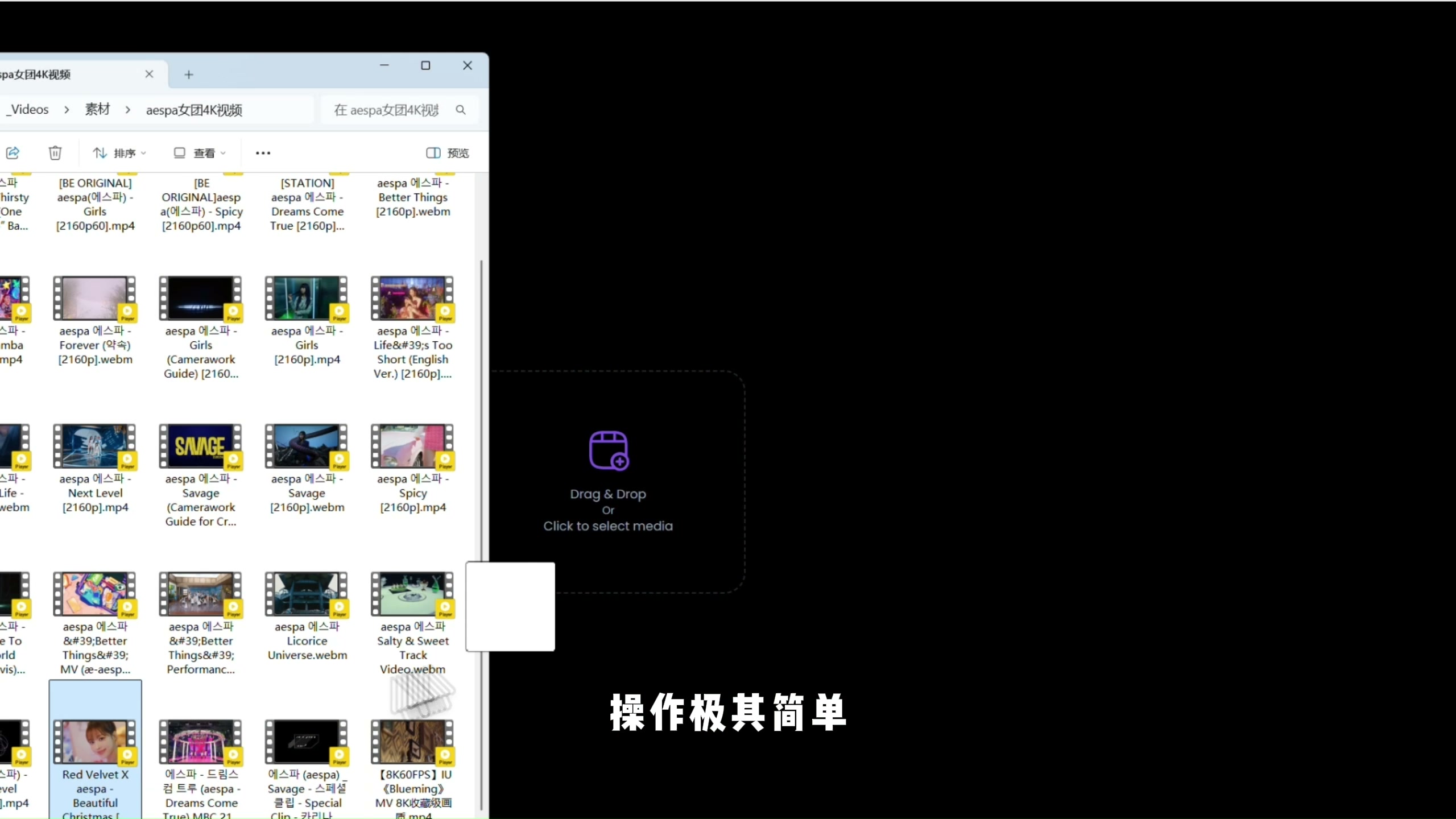Screen dimensions: 1456x819
Task: Select Next Level [2160p].mp4 thumbnail
Action: (94, 446)
